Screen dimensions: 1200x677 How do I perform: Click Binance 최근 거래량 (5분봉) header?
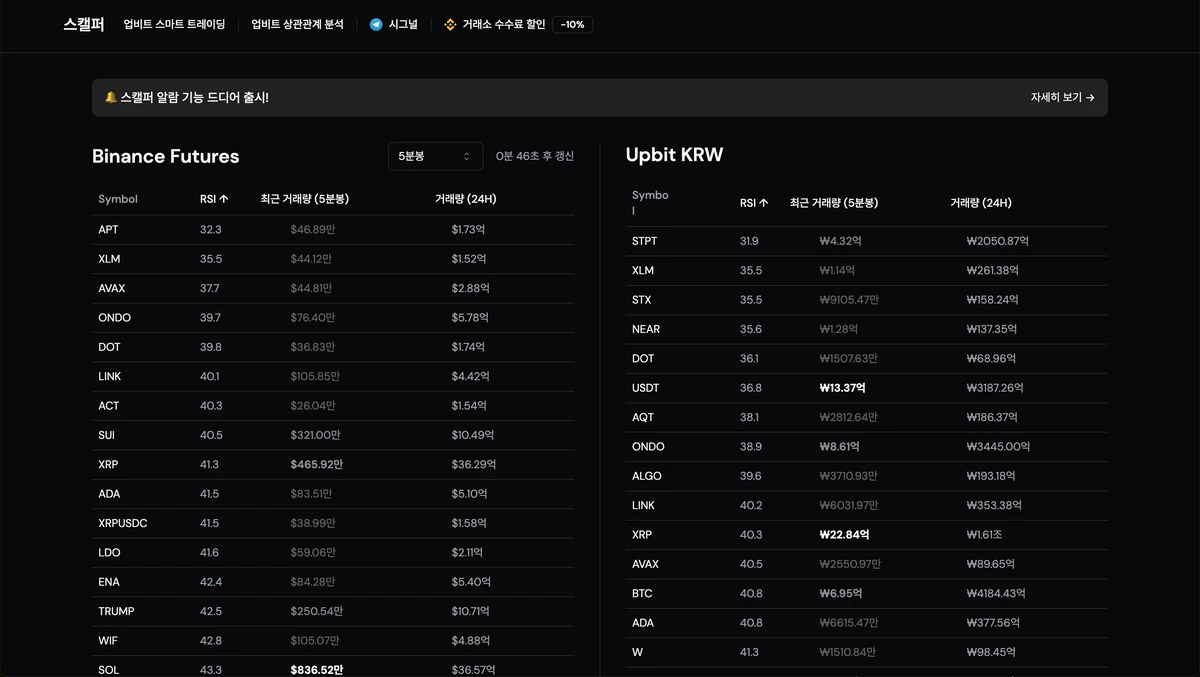(x=305, y=199)
